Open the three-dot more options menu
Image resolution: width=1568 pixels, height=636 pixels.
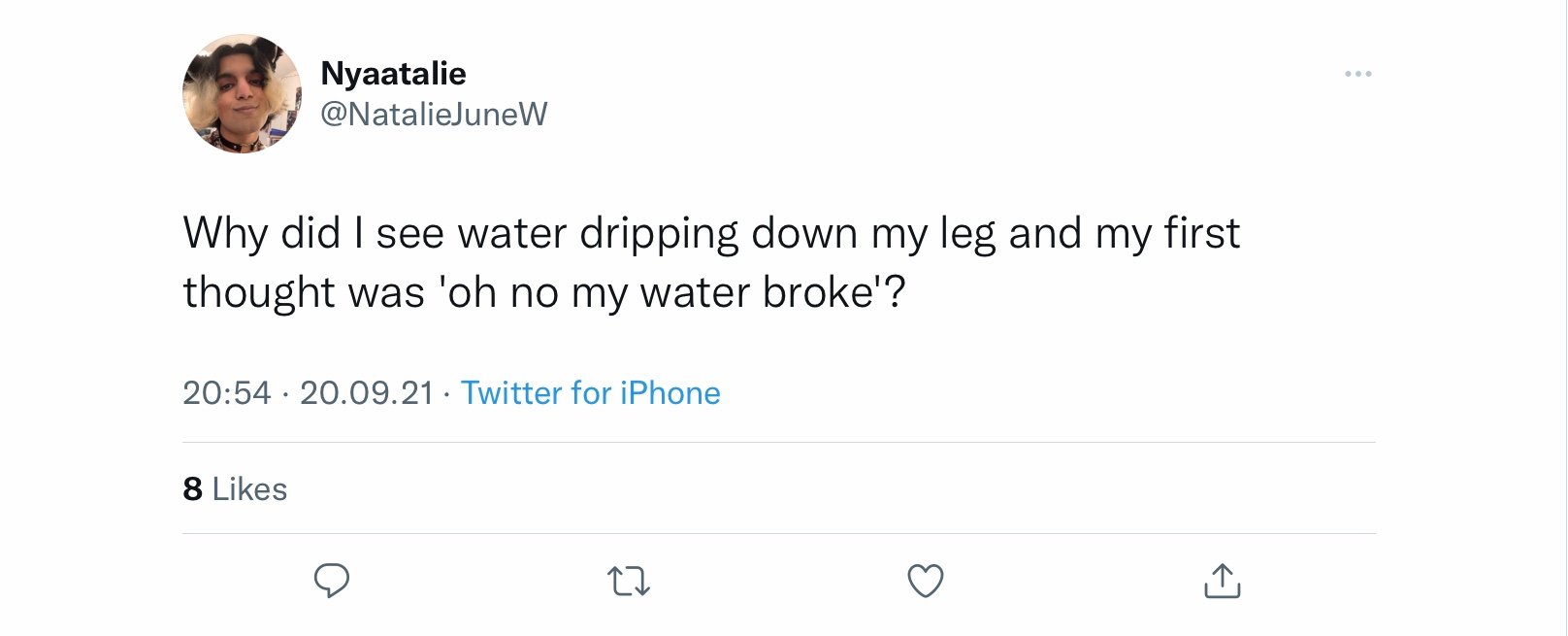pos(1357,74)
